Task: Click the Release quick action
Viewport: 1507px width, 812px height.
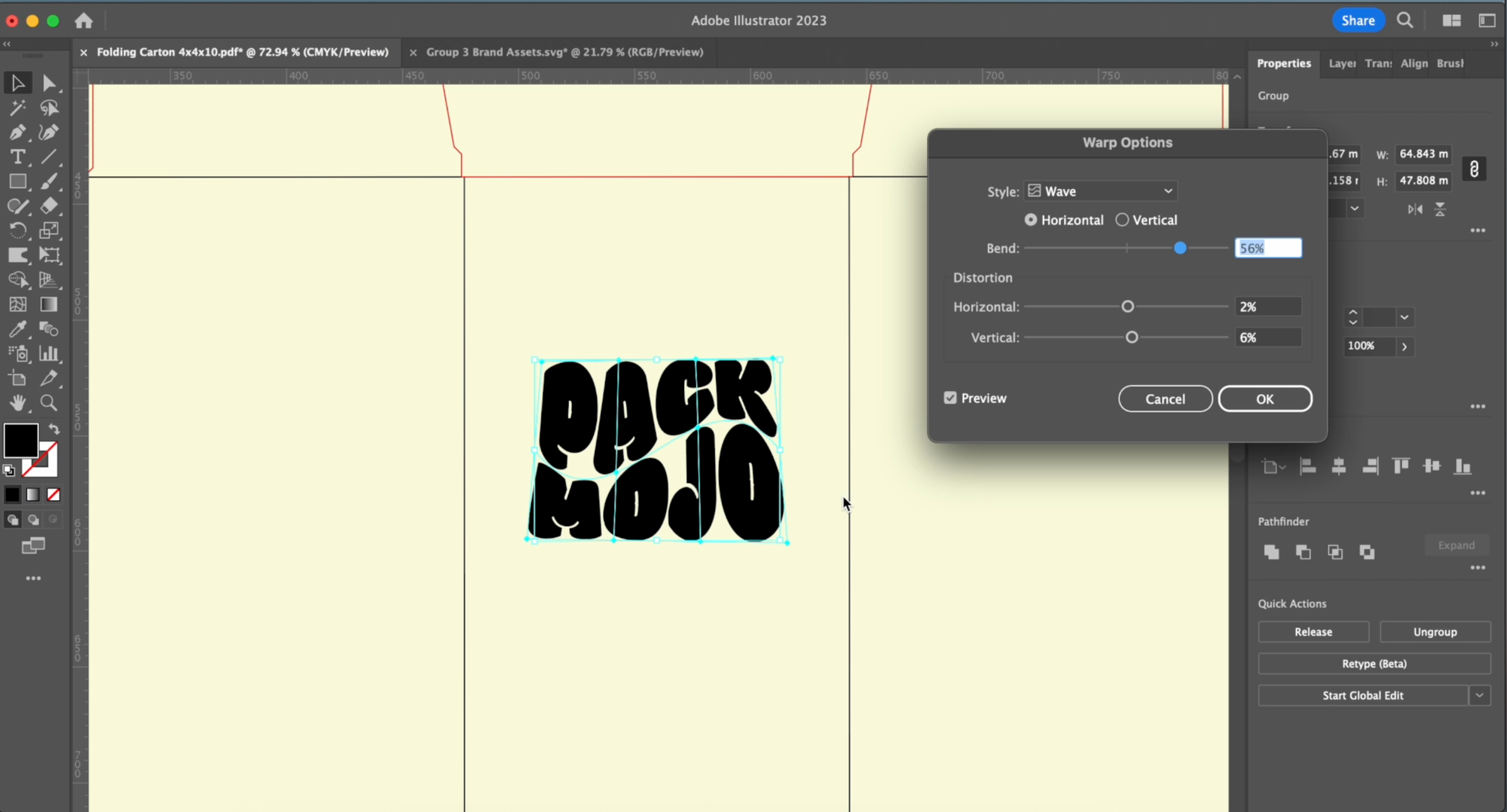Action: point(1313,632)
